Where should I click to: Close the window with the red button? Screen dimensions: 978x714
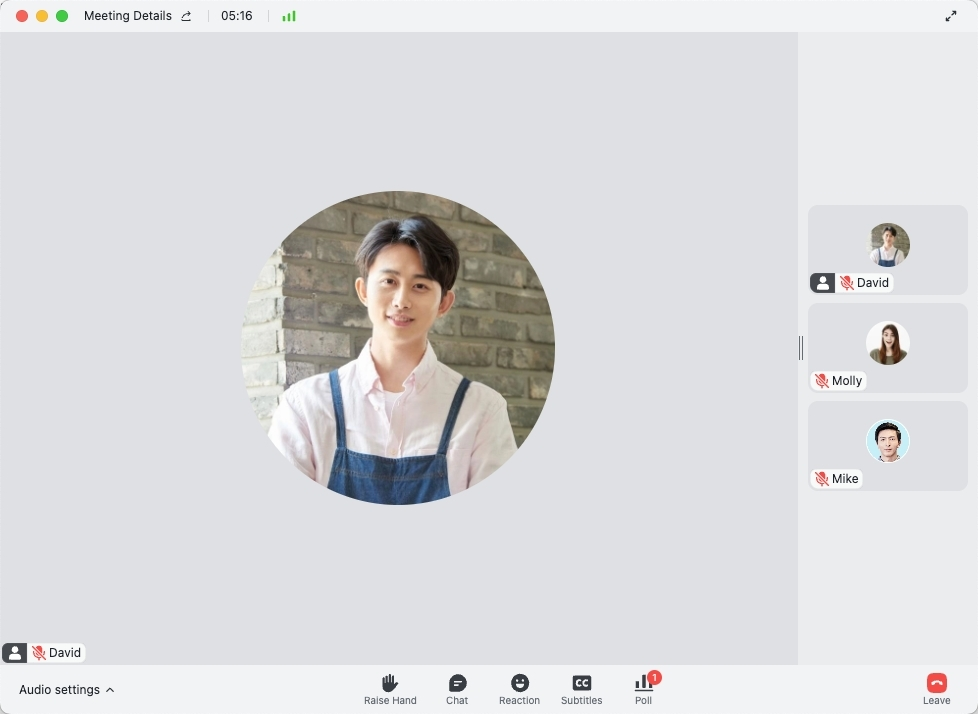22,16
